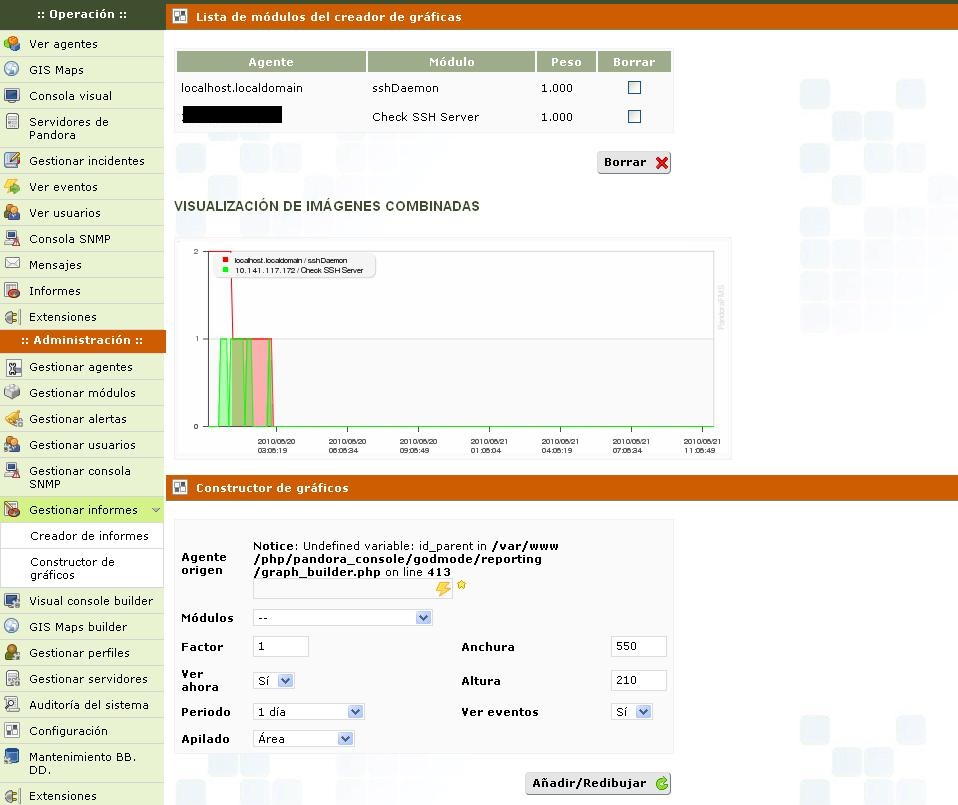
Task: Click the lightning icon beside agent field
Action: 443,589
